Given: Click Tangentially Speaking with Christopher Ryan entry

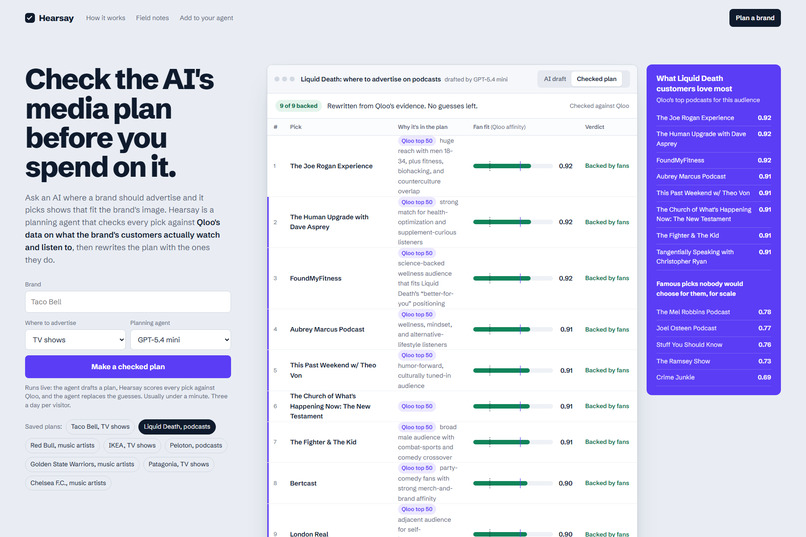Looking at the screenshot, I should (713, 256).
